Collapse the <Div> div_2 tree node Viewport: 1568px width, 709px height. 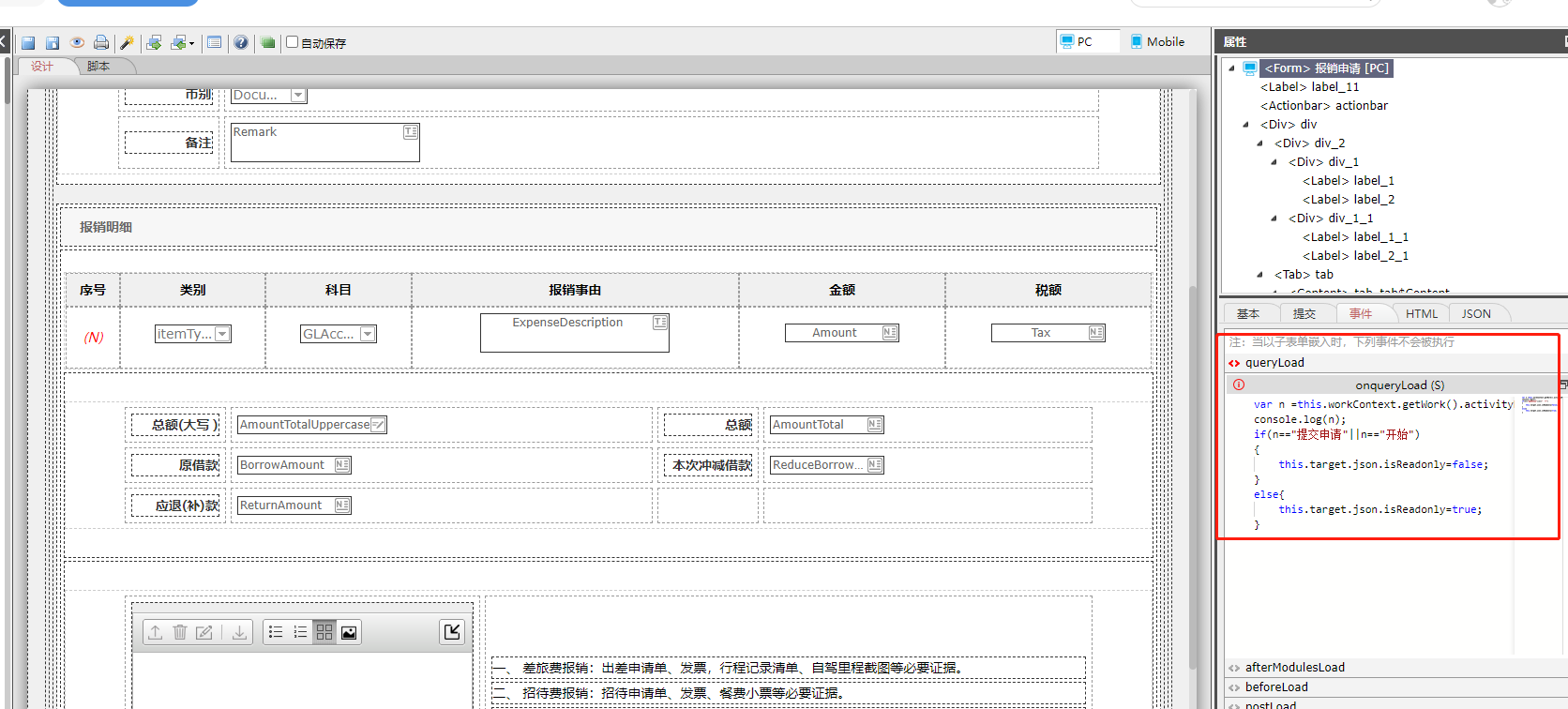(1259, 143)
